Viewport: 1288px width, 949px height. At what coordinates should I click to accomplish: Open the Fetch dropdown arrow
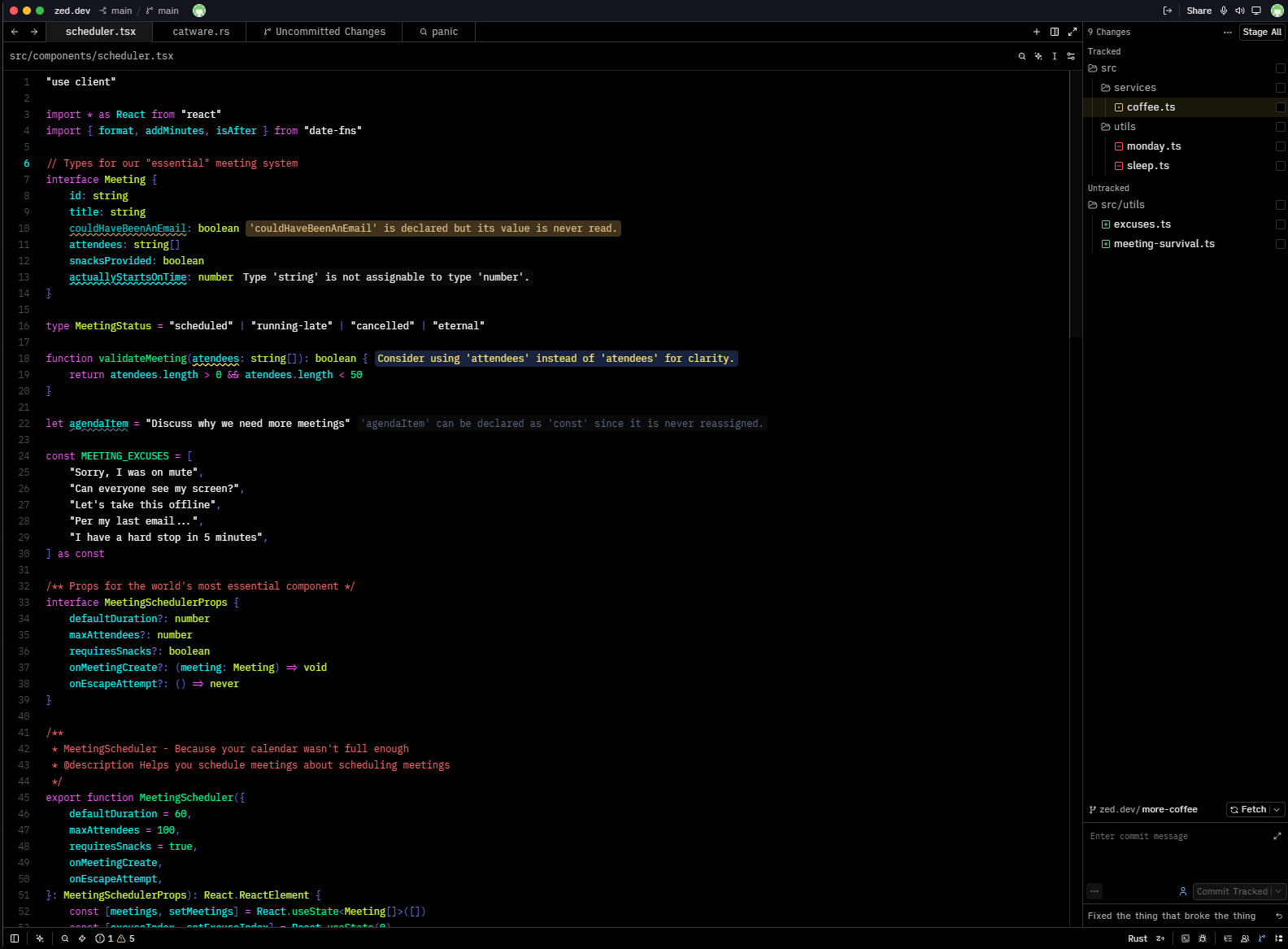pyautogui.click(x=1277, y=810)
